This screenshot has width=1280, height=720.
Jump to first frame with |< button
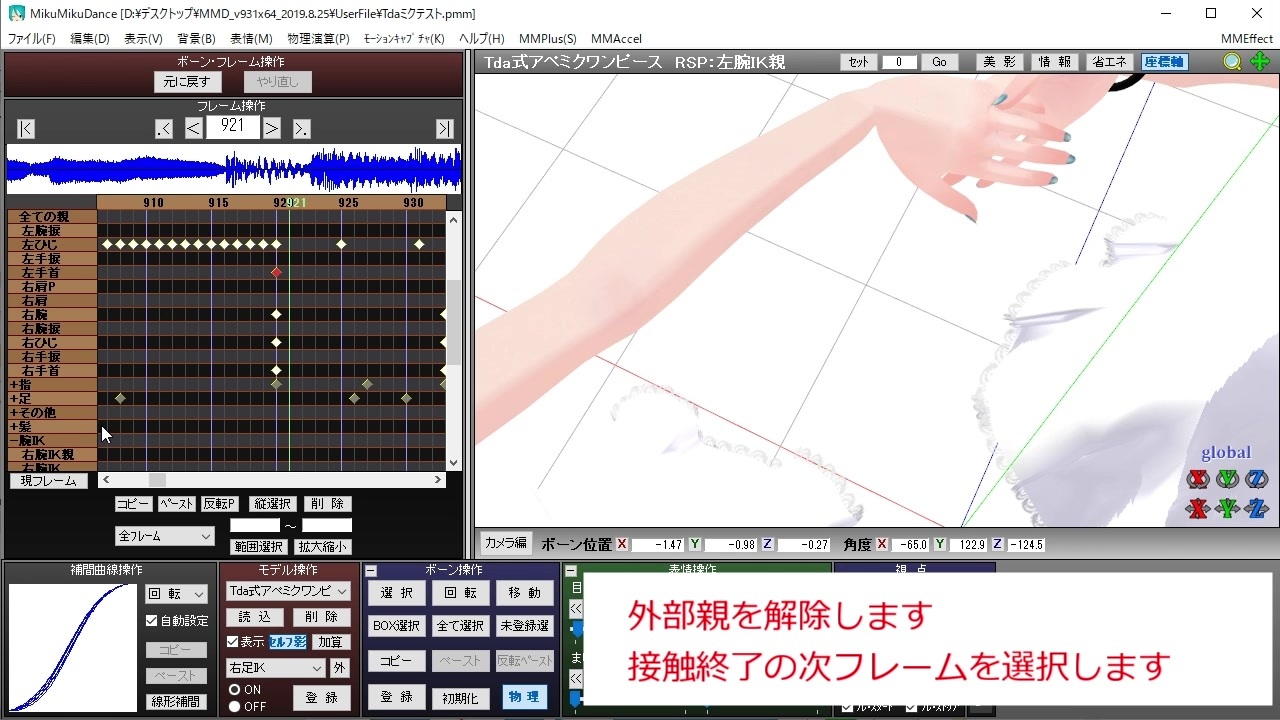(x=26, y=128)
